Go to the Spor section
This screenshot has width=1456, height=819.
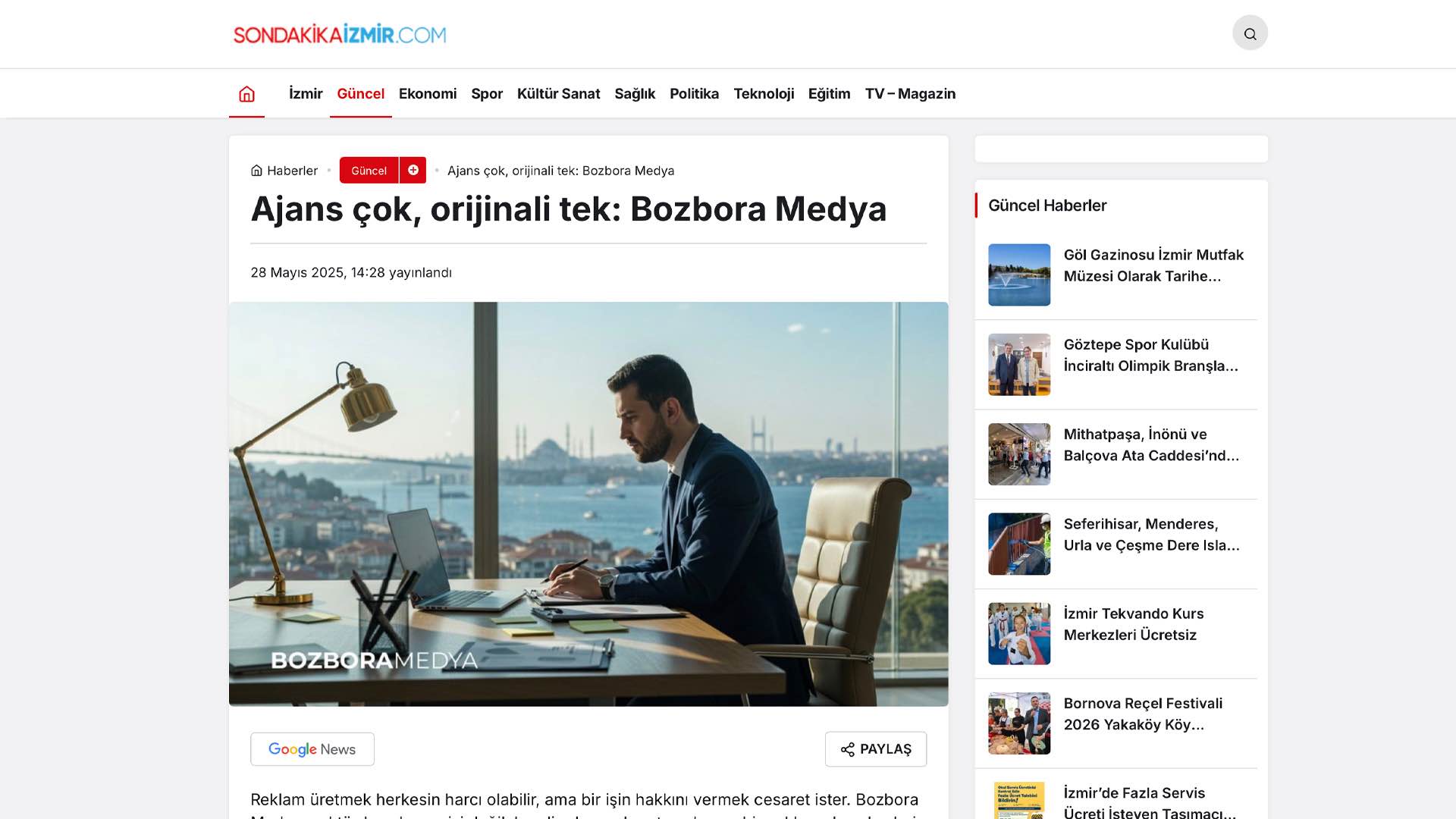coord(487,94)
